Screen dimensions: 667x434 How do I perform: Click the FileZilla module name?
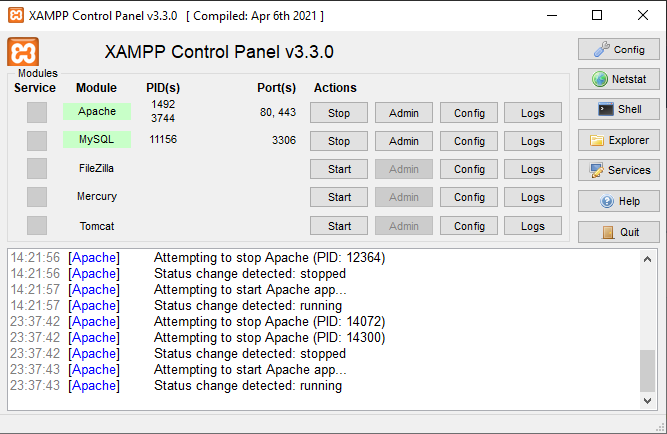pyautogui.click(x=97, y=168)
